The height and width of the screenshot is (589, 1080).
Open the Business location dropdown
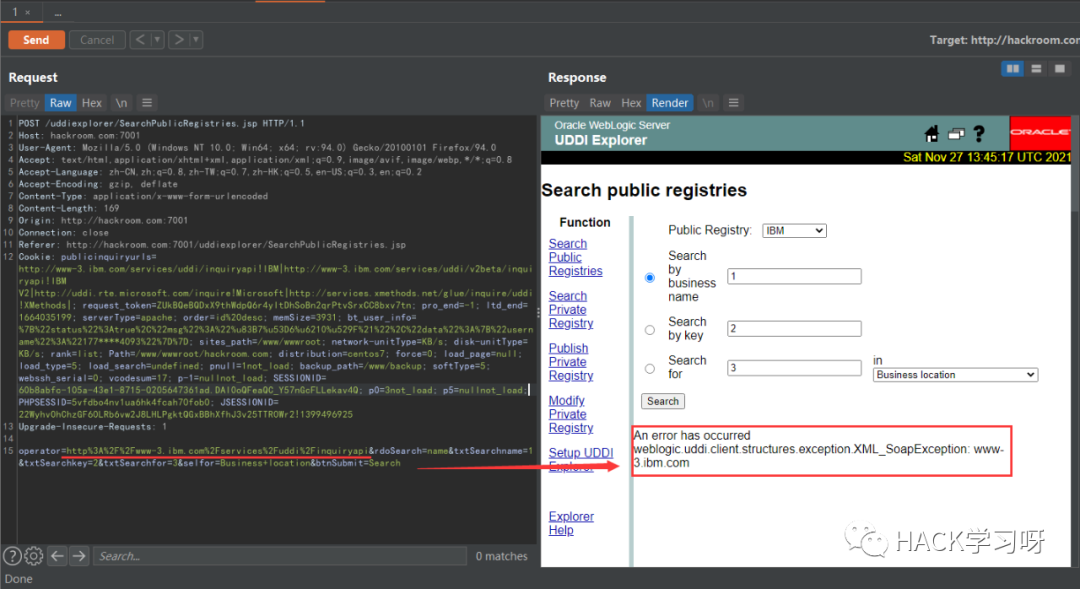(x=955, y=375)
